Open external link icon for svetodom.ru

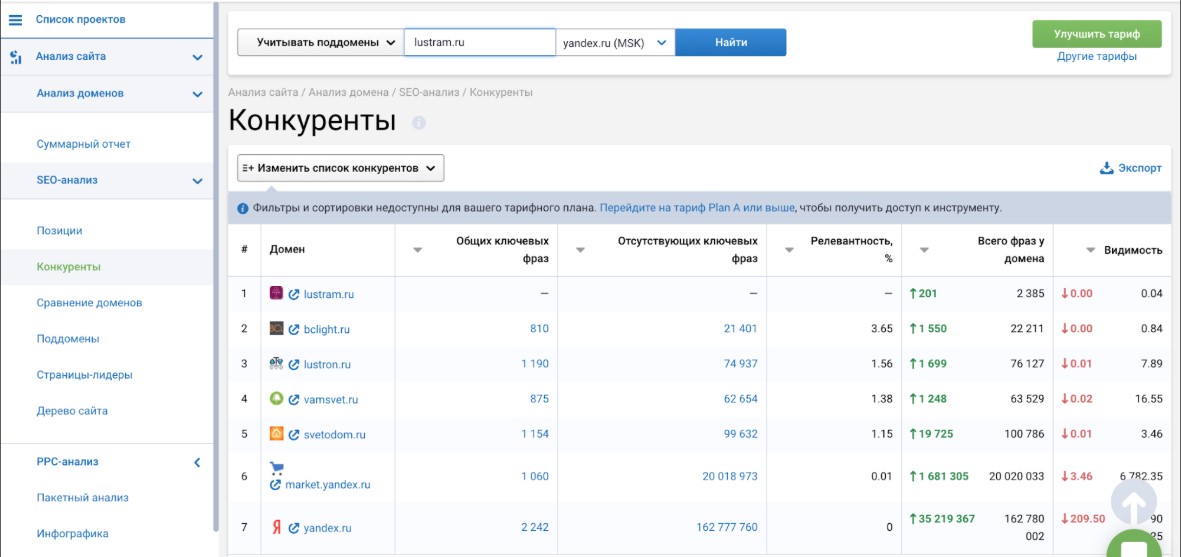pyautogui.click(x=294, y=435)
